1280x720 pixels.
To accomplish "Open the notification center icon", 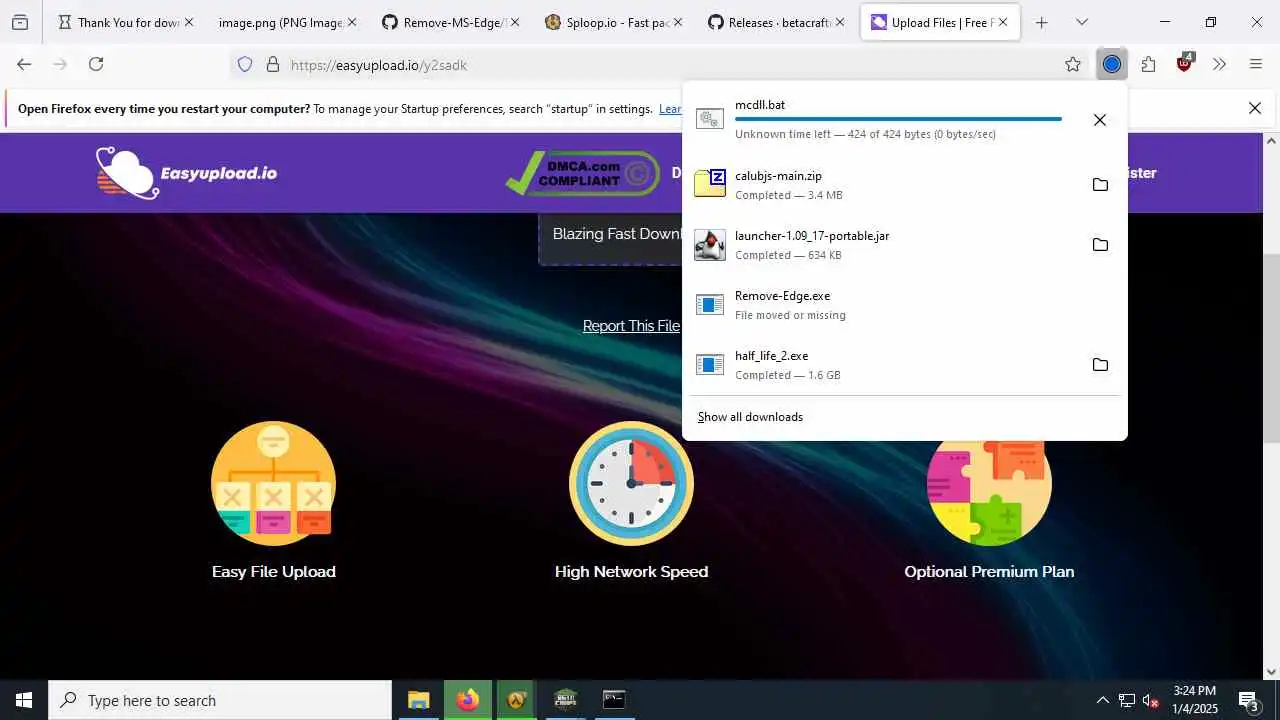I will point(1248,700).
